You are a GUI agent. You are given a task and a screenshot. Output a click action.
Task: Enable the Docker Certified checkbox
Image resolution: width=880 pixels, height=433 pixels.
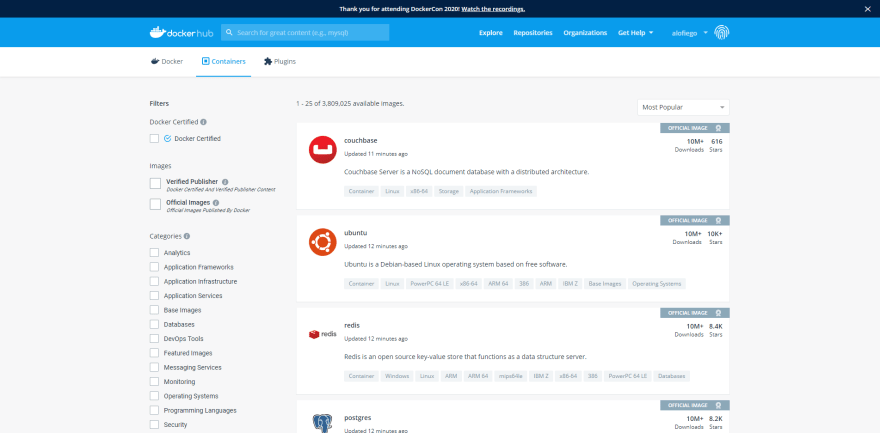coord(154,139)
